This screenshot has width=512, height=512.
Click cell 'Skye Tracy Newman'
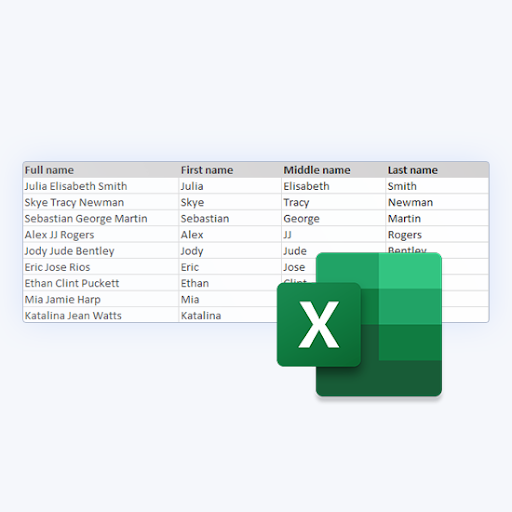click(x=101, y=202)
